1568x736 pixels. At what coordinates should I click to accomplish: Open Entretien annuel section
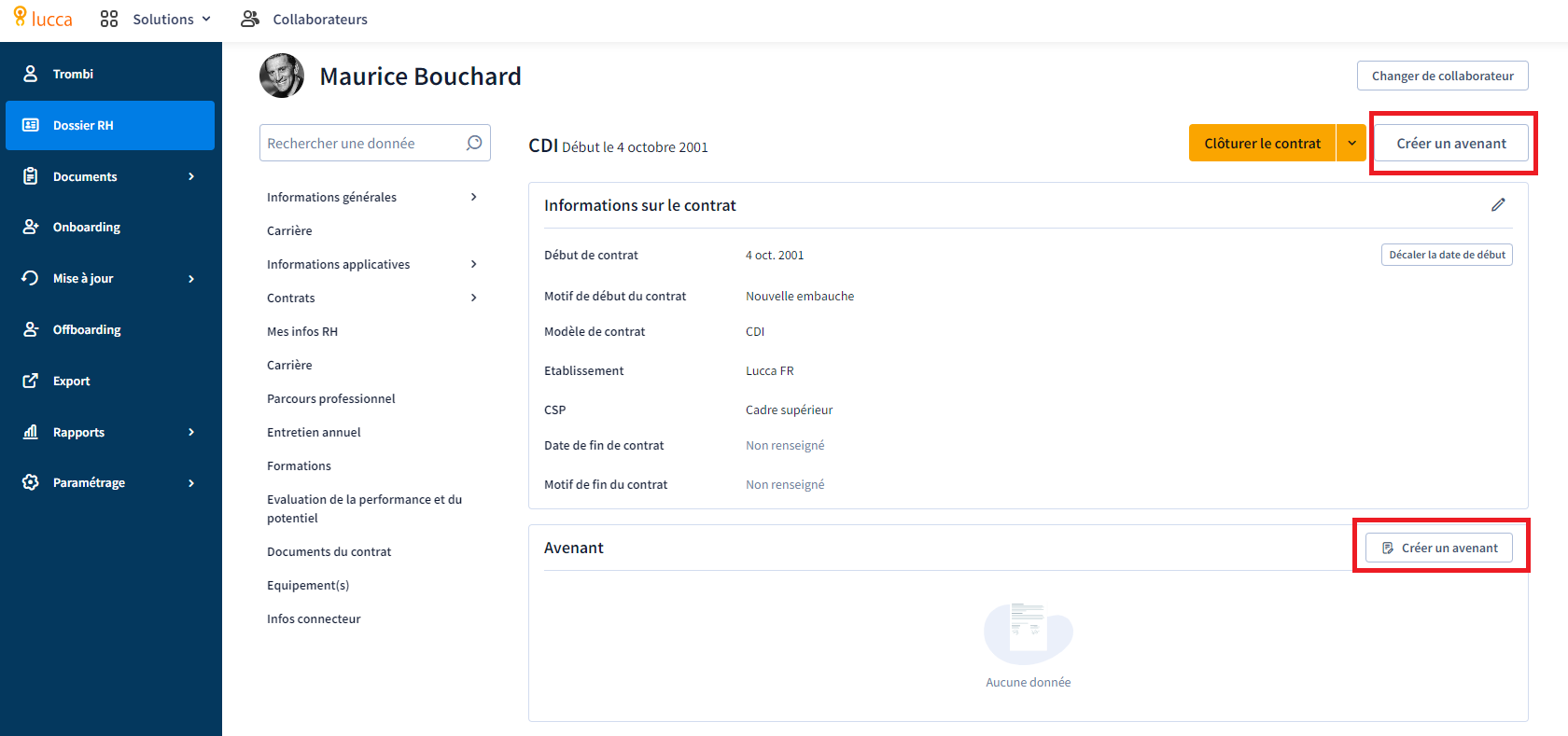click(x=314, y=432)
